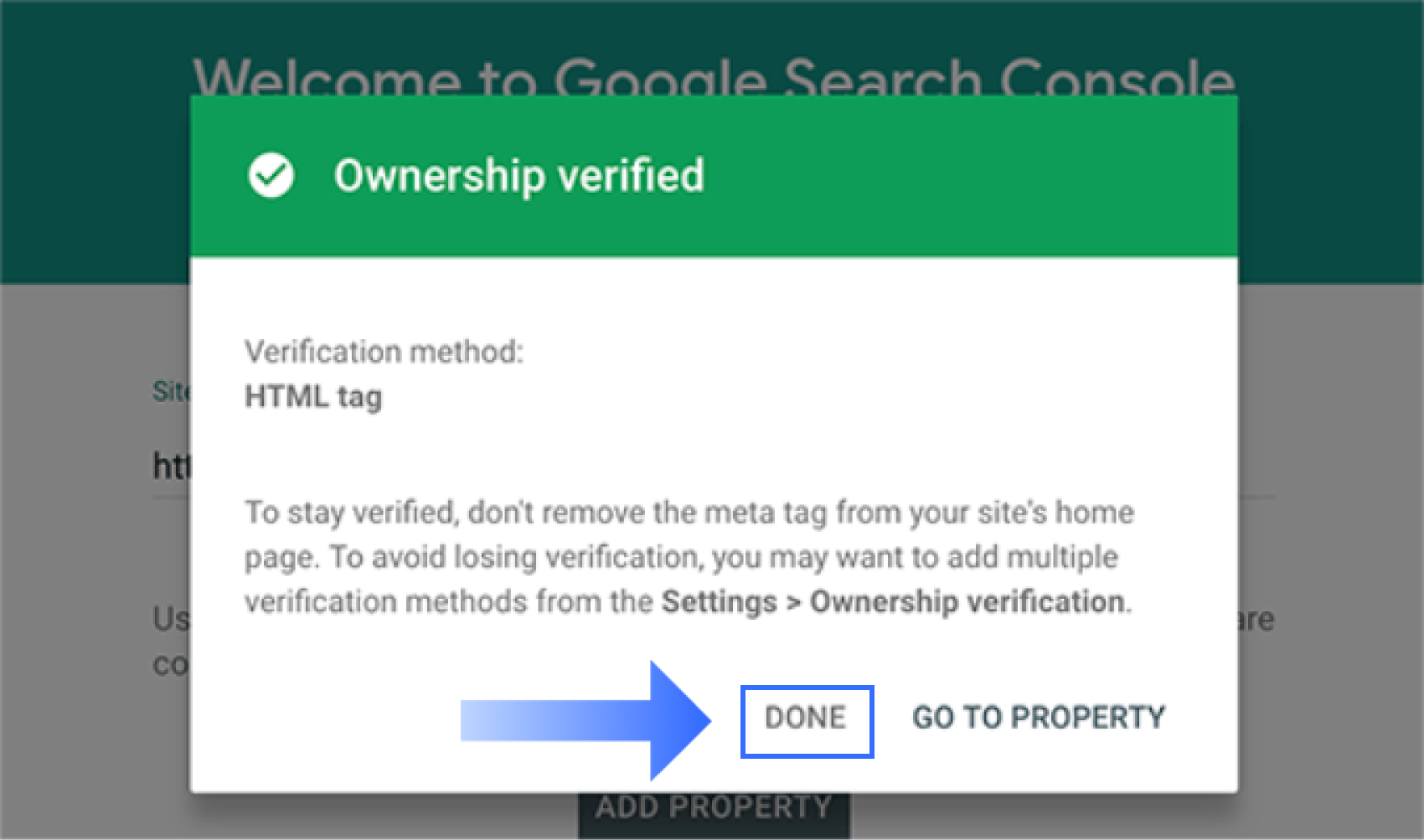Screen dimensions: 1424x840
Task: Click the white checkmark icon in header
Action: [271, 175]
